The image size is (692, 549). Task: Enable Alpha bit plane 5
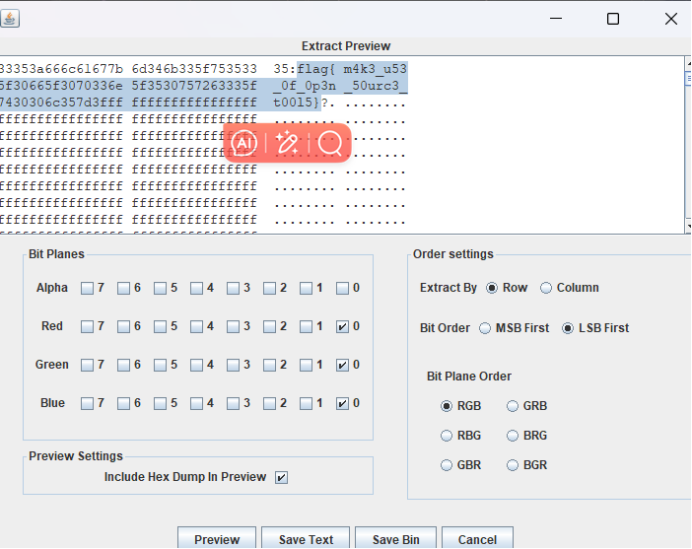click(160, 289)
